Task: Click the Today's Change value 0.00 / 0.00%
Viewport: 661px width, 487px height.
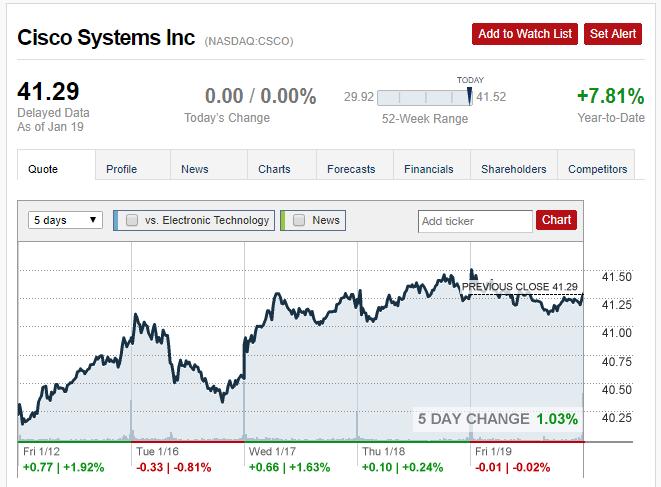Action: click(x=261, y=96)
